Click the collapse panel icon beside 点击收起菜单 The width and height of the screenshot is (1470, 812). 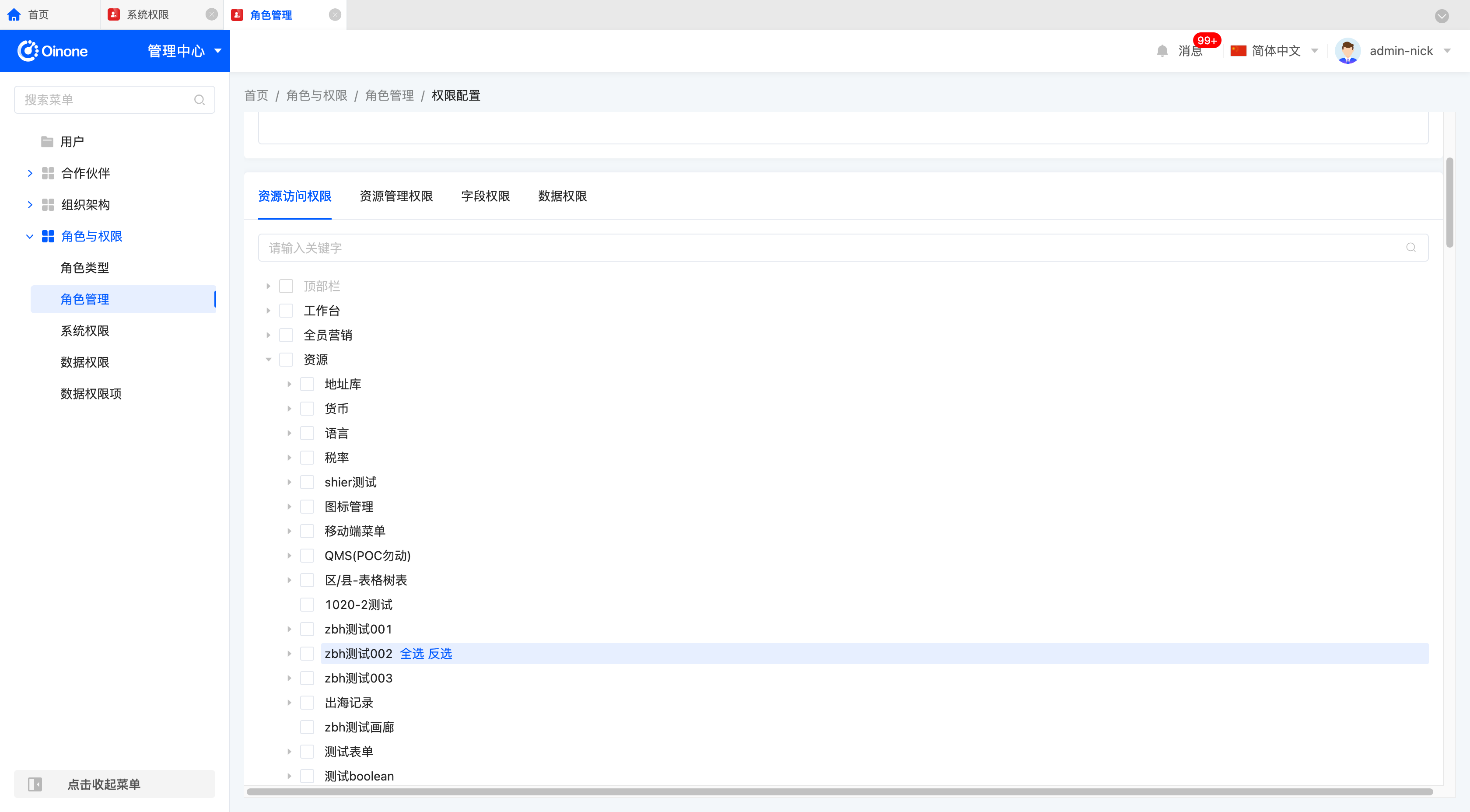35,784
